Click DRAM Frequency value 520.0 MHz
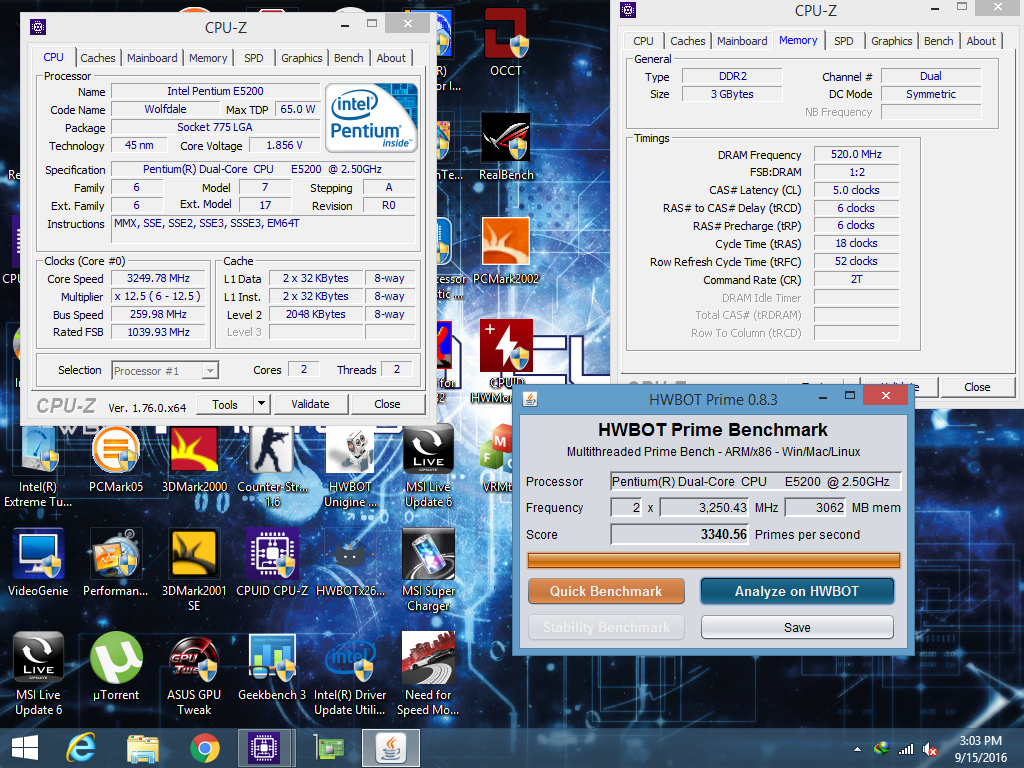Viewport: 1024px width, 768px height. pos(856,154)
